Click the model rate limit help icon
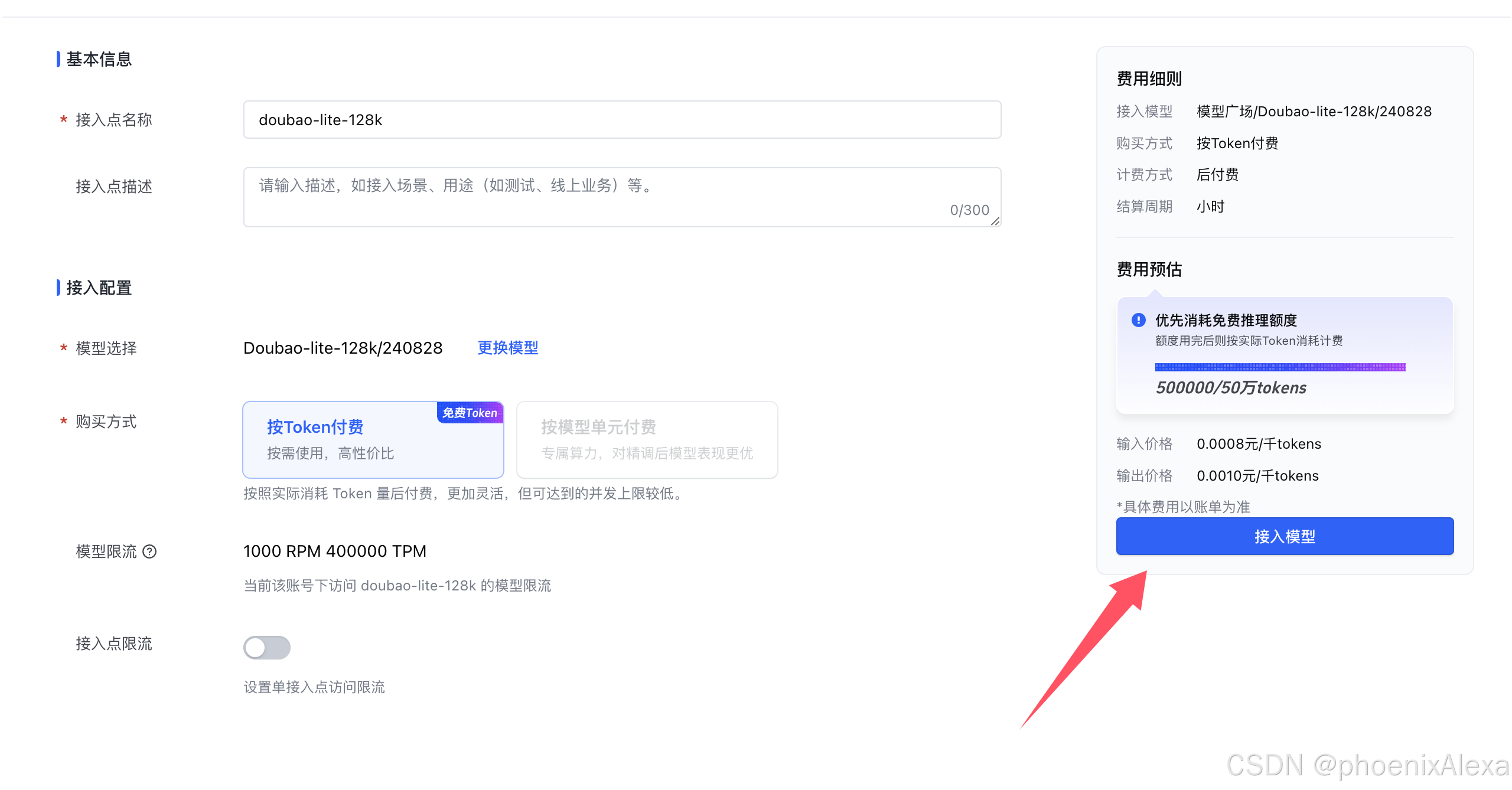The height and width of the screenshot is (790, 1512). point(150,551)
